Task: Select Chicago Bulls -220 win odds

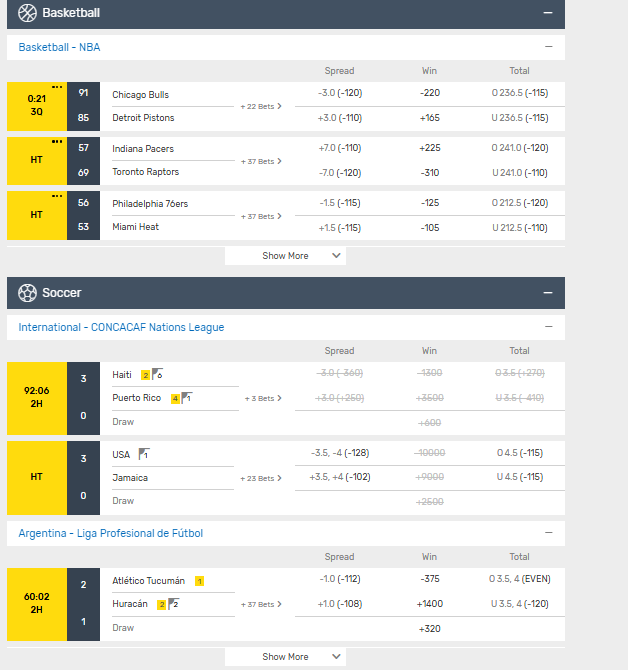Action: (x=429, y=94)
